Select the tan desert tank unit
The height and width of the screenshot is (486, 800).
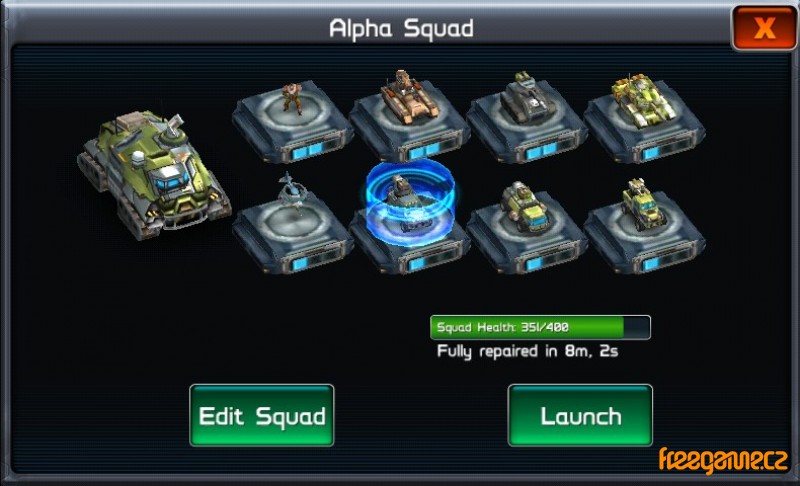tap(410, 97)
